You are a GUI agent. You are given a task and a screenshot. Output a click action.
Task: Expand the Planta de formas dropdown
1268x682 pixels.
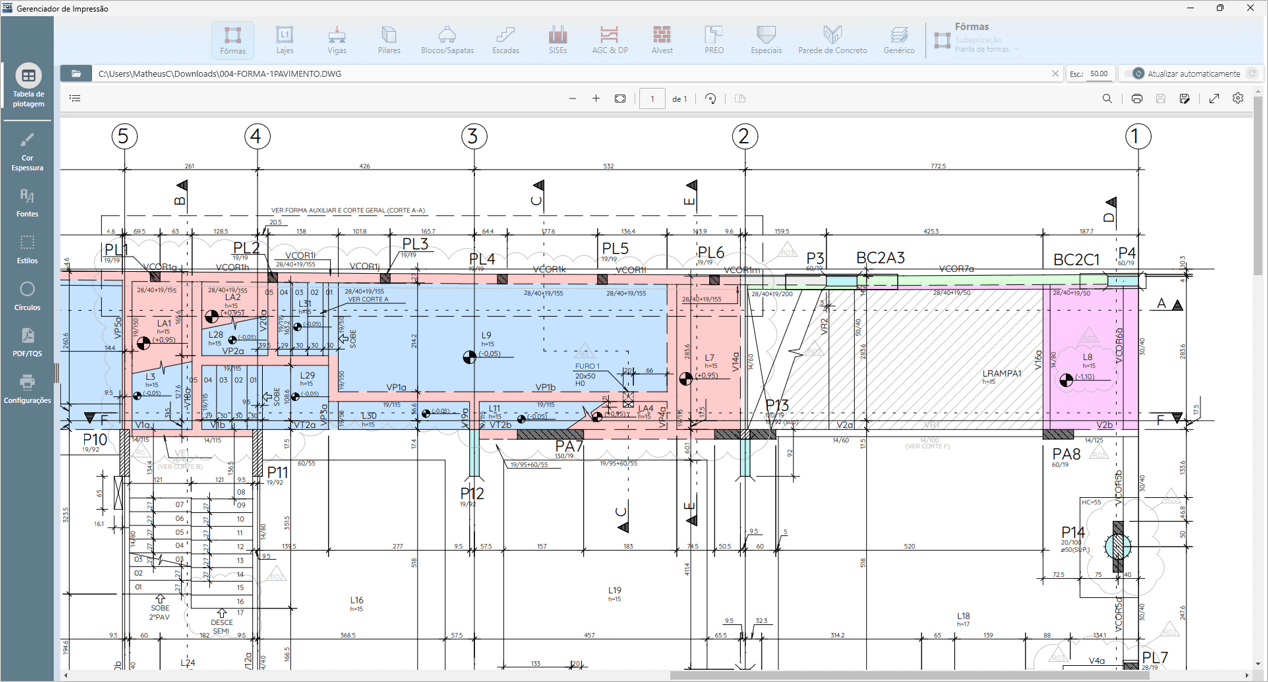coord(1017,49)
